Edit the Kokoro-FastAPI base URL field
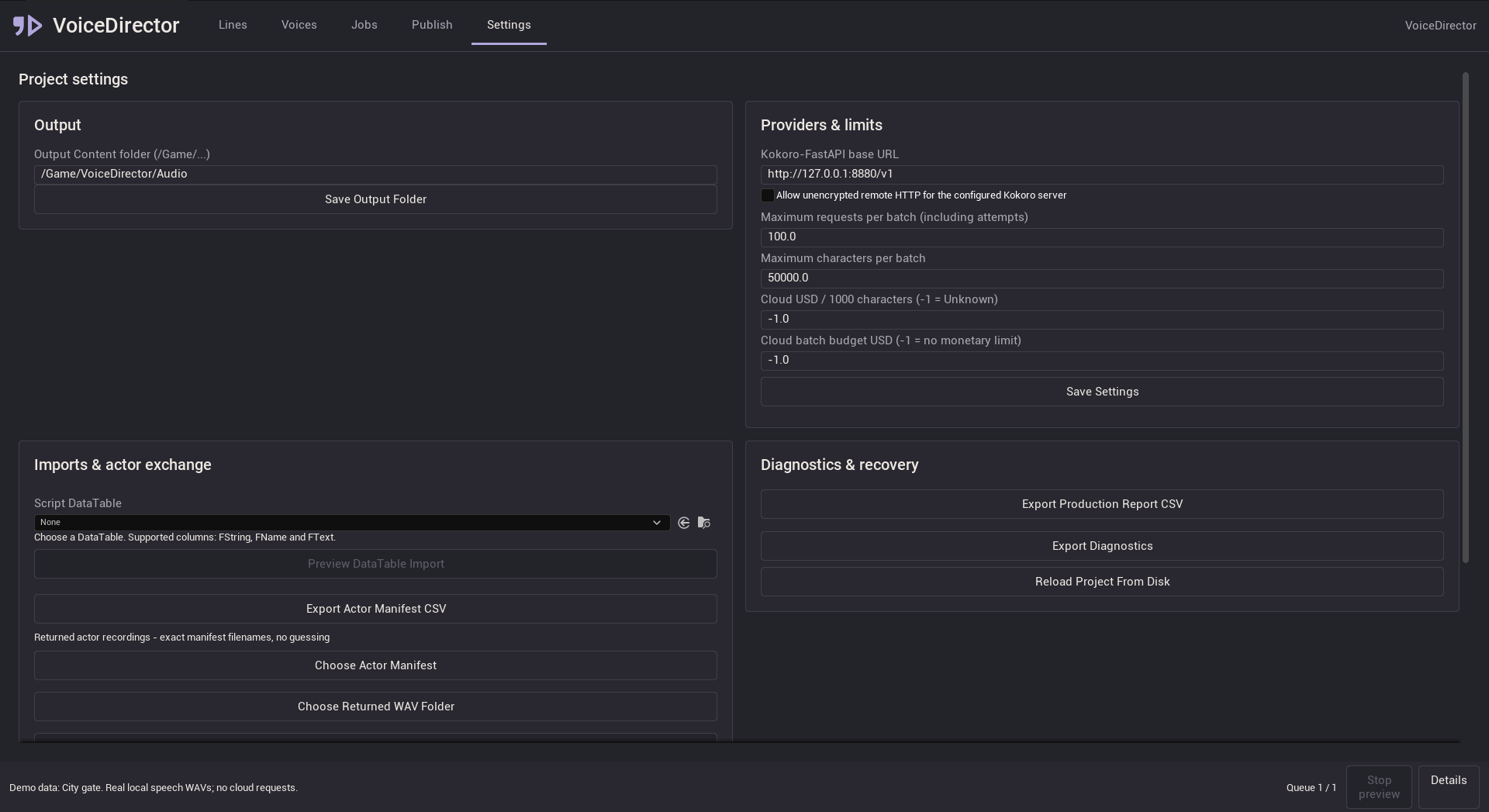The height and width of the screenshot is (812, 1489). (x=1102, y=174)
